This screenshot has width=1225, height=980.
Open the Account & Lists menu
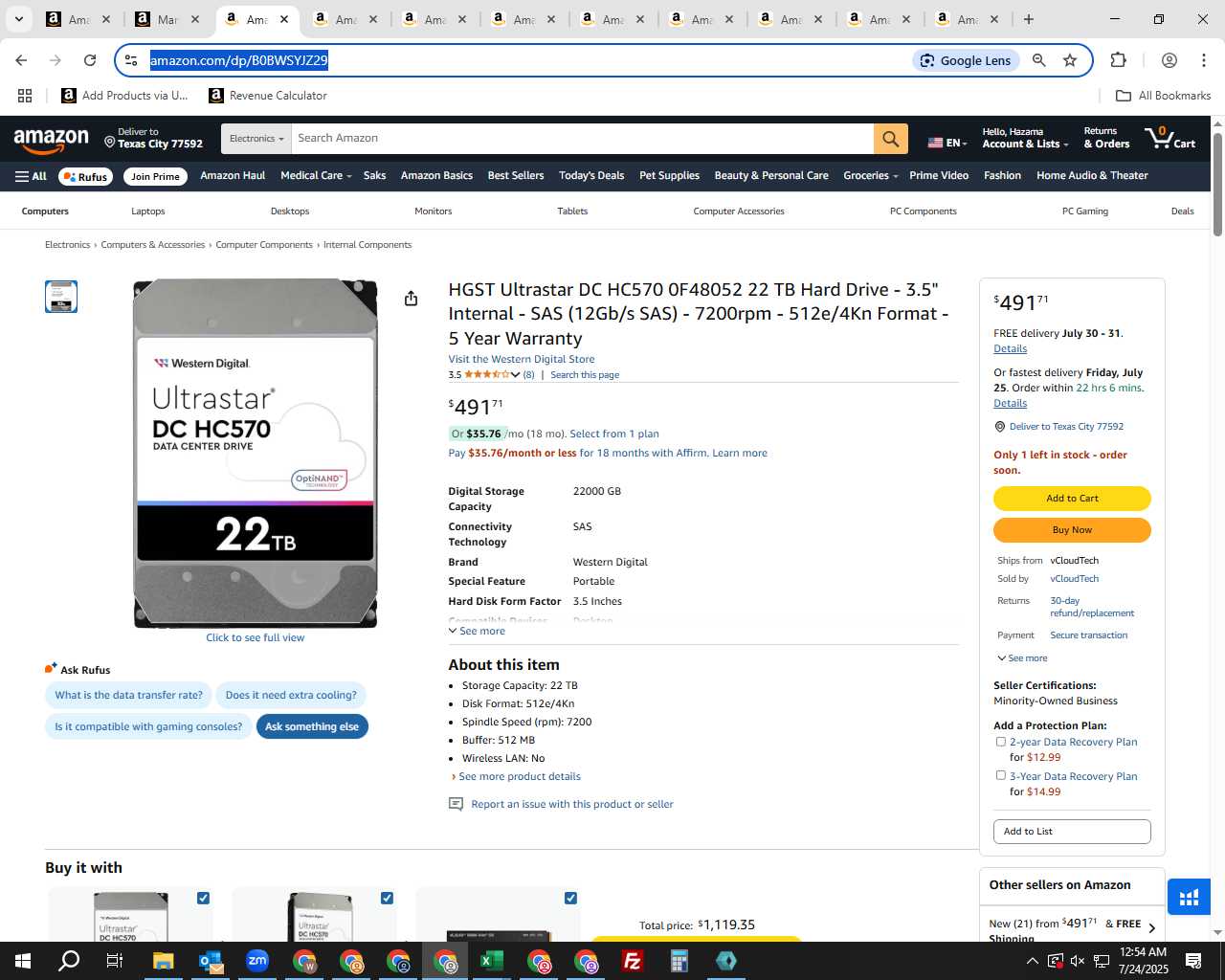click(x=1025, y=139)
